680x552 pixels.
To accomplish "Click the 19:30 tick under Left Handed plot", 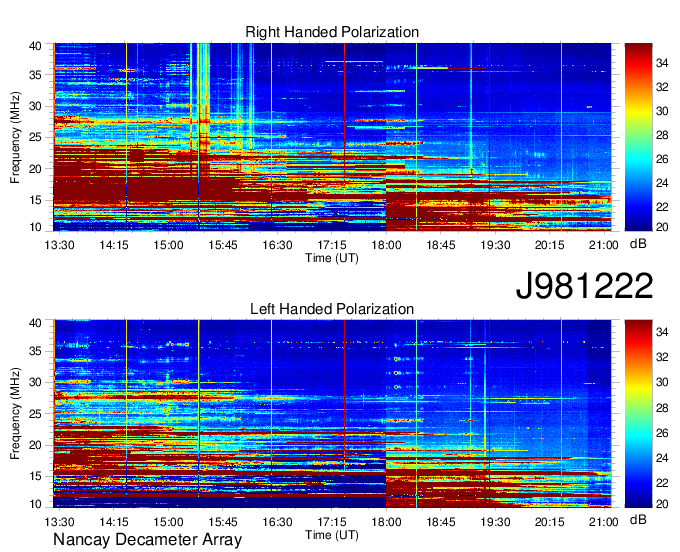I will click(495, 522).
